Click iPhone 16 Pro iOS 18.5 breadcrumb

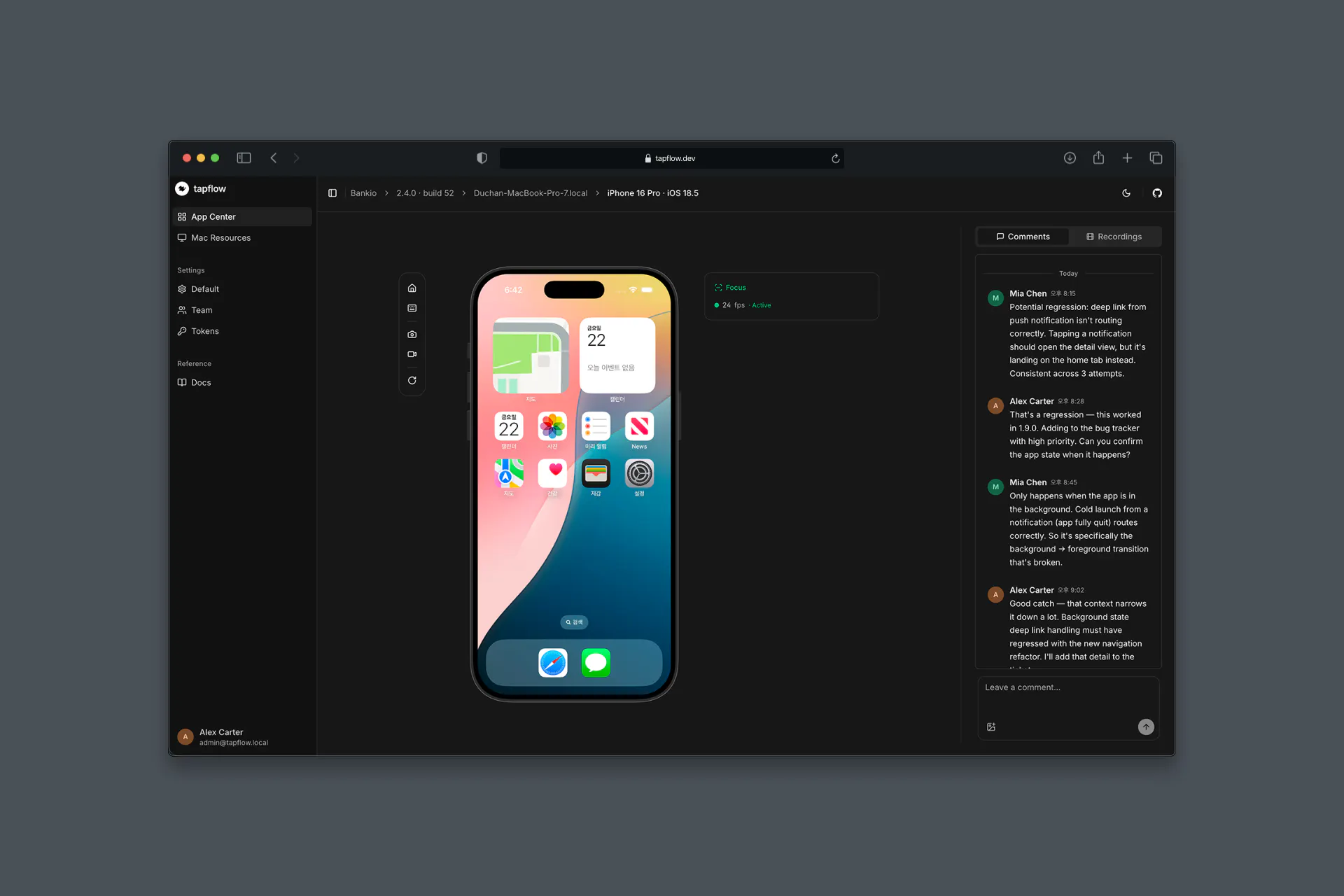point(652,193)
